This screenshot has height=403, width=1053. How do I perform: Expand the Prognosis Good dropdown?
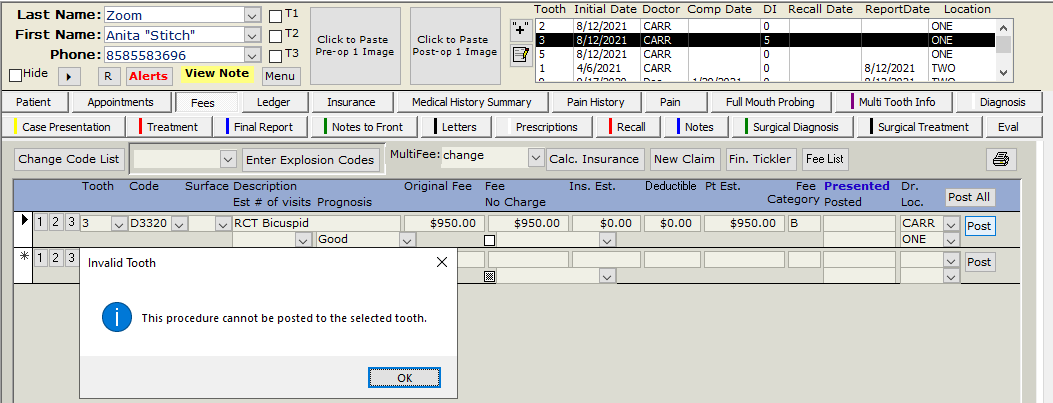[406, 240]
